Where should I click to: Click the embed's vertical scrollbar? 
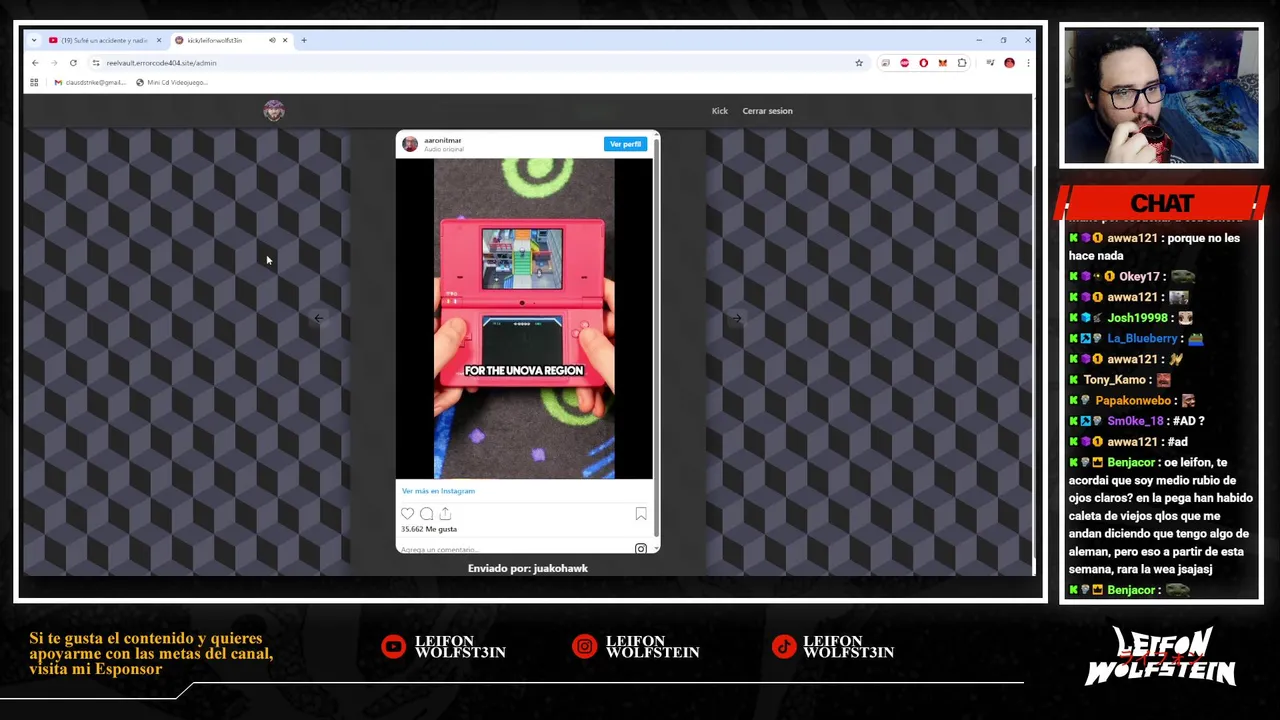pos(656,340)
